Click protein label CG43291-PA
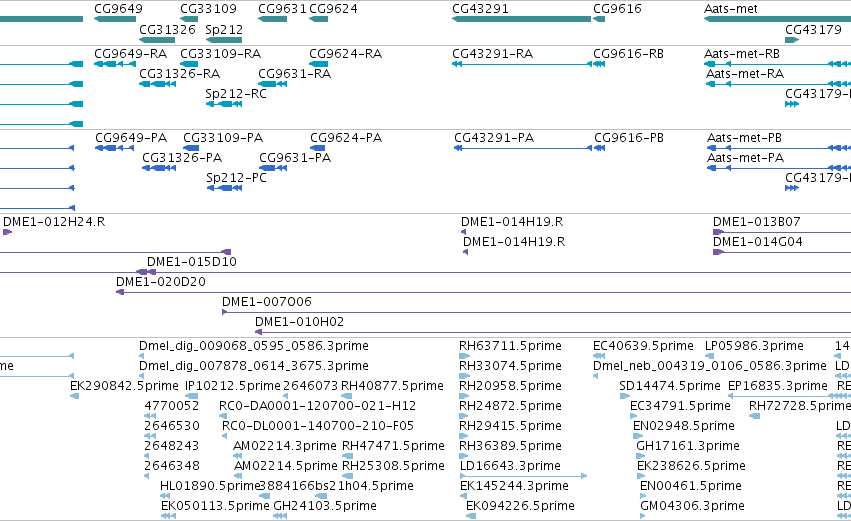851x521 pixels. [x=494, y=138]
